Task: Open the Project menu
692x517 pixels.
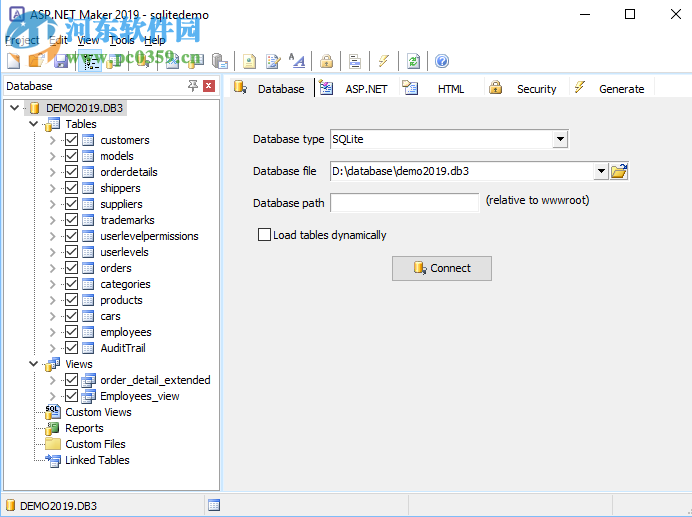Action: tap(22, 40)
